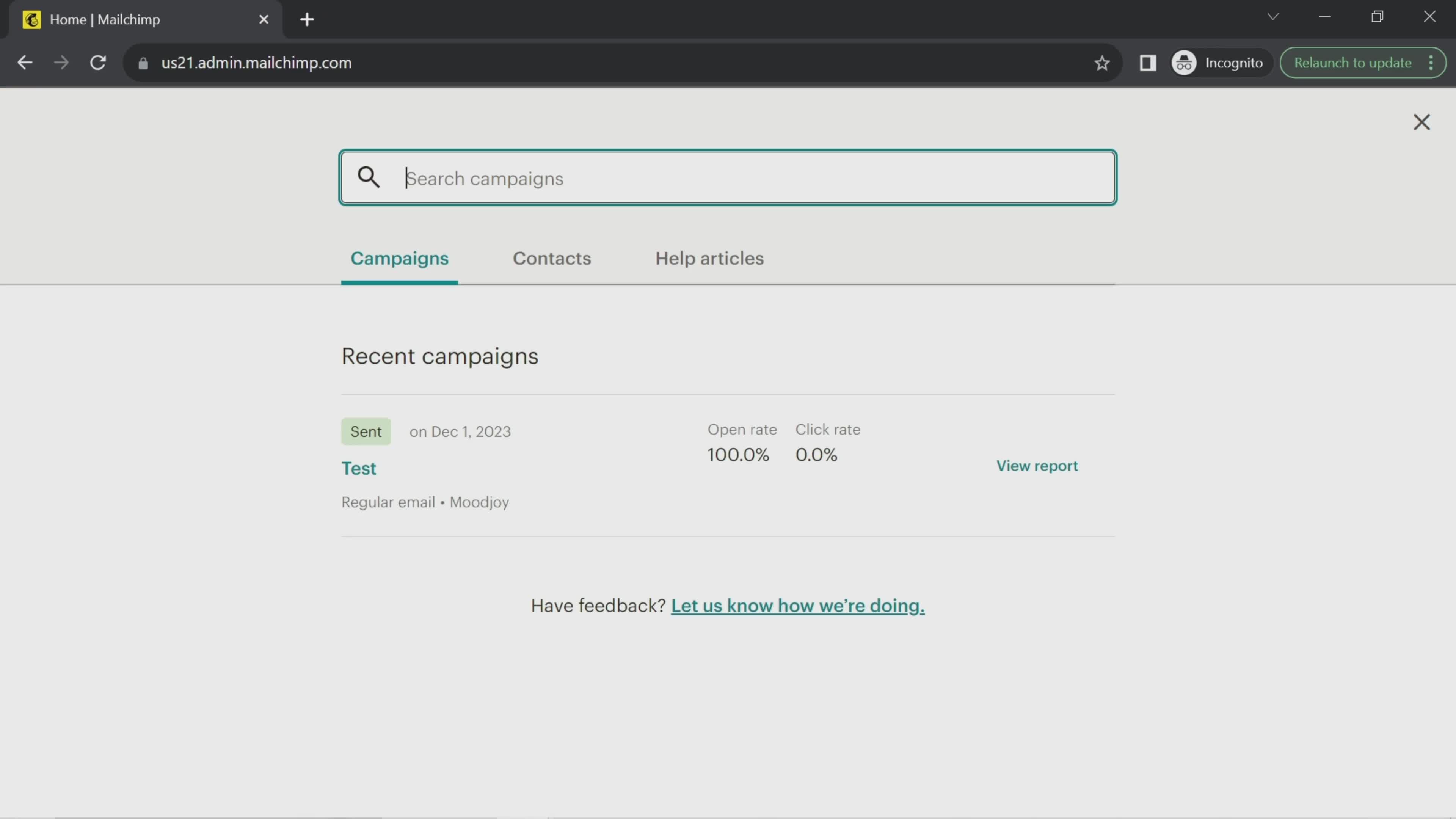
Task: Toggle the sidebar split-screen view
Action: pyautogui.click(x=1148, y=62)
